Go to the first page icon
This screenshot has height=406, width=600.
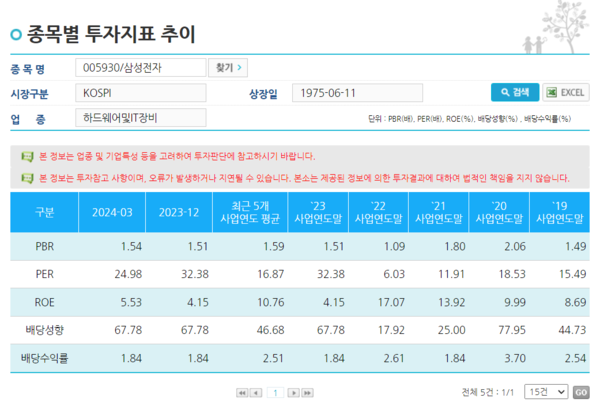pyautogui.click(x=242, y=393)
